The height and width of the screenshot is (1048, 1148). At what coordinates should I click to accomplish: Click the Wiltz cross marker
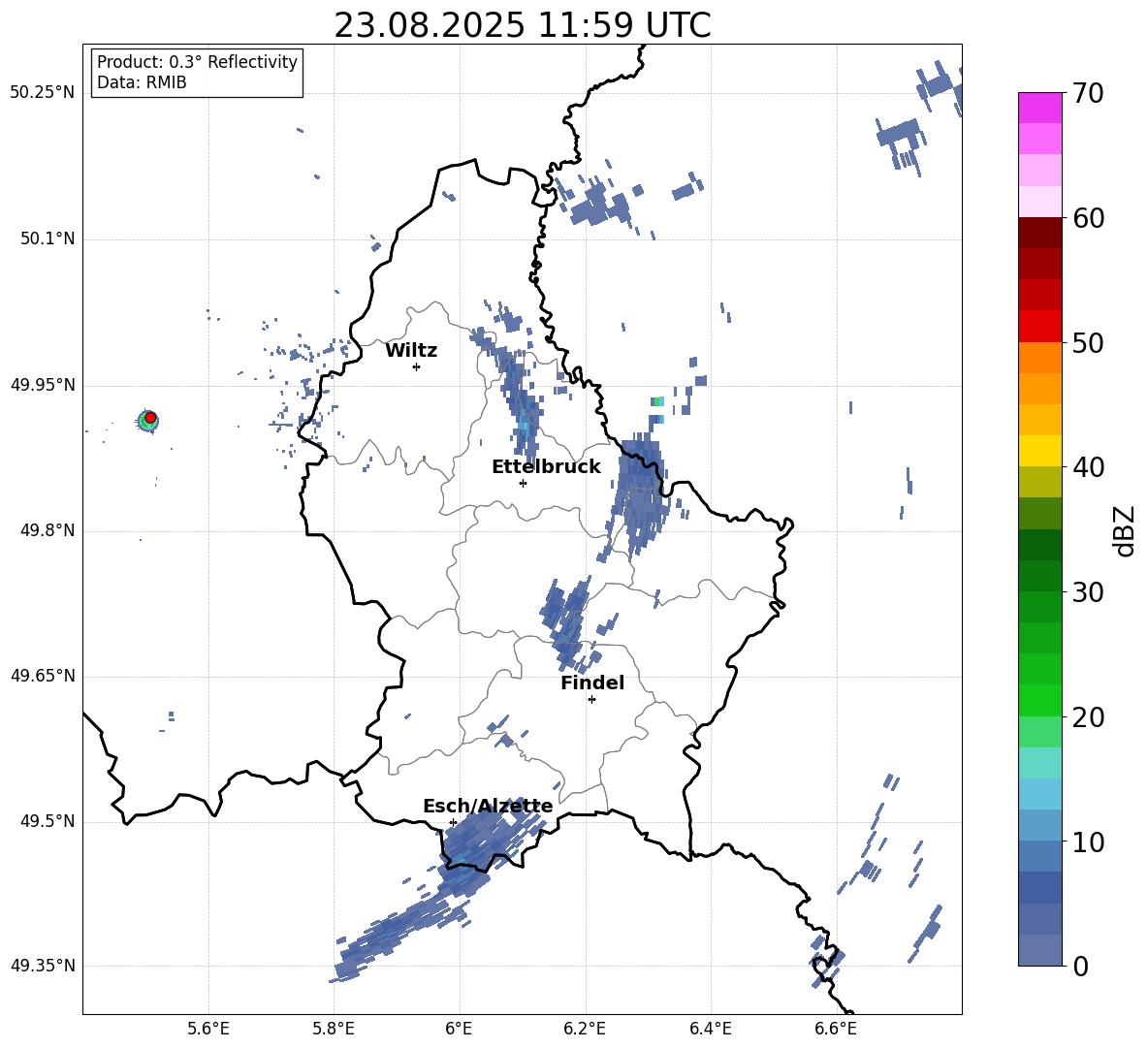point(417,366)
